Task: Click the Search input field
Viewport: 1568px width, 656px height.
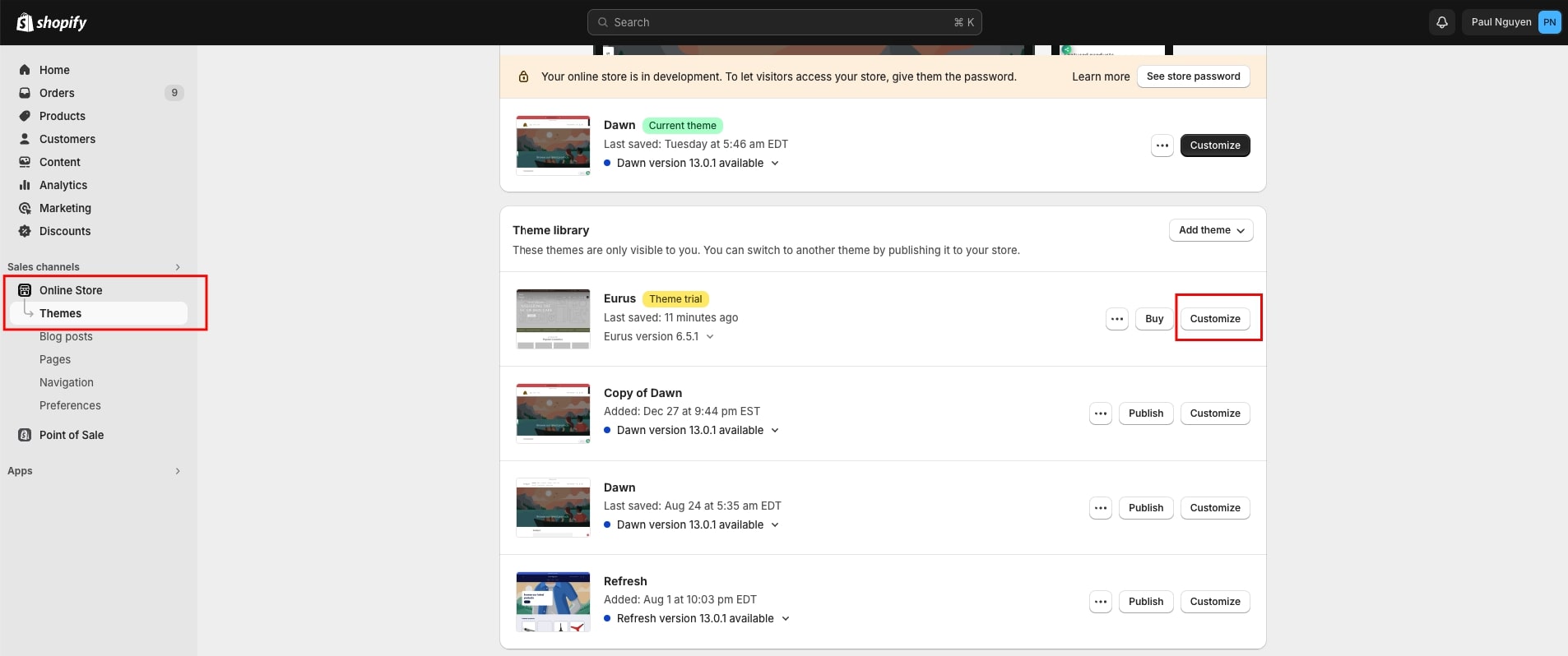Action: point(785,22)
